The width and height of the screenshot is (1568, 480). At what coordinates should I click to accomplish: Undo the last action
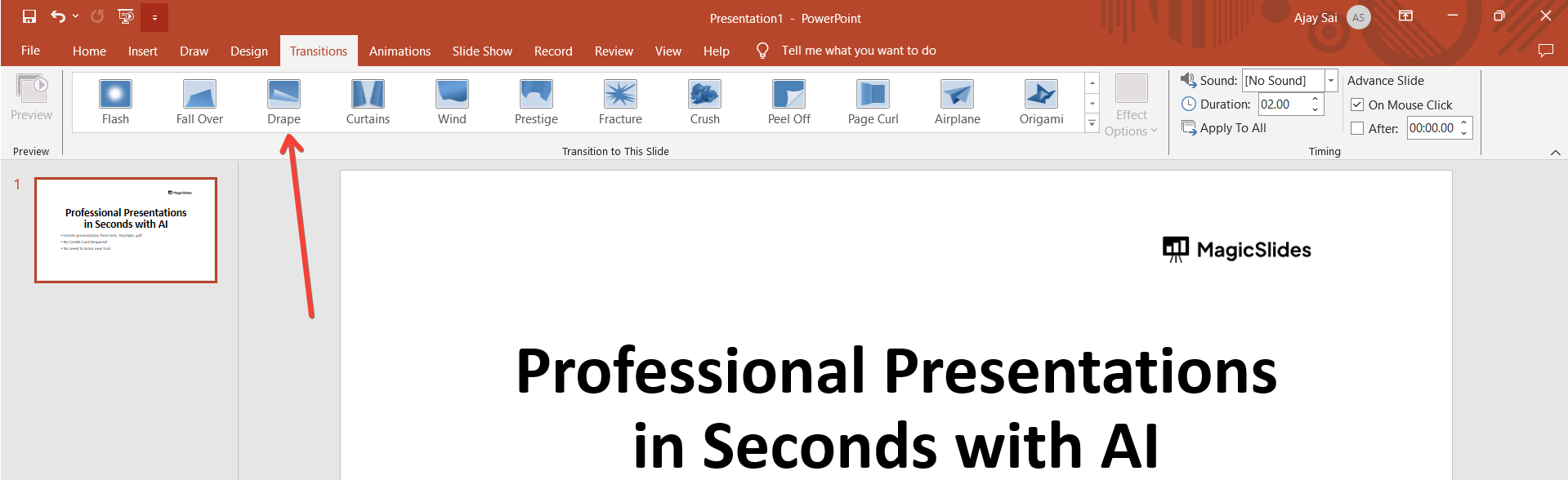coord(58,16)
